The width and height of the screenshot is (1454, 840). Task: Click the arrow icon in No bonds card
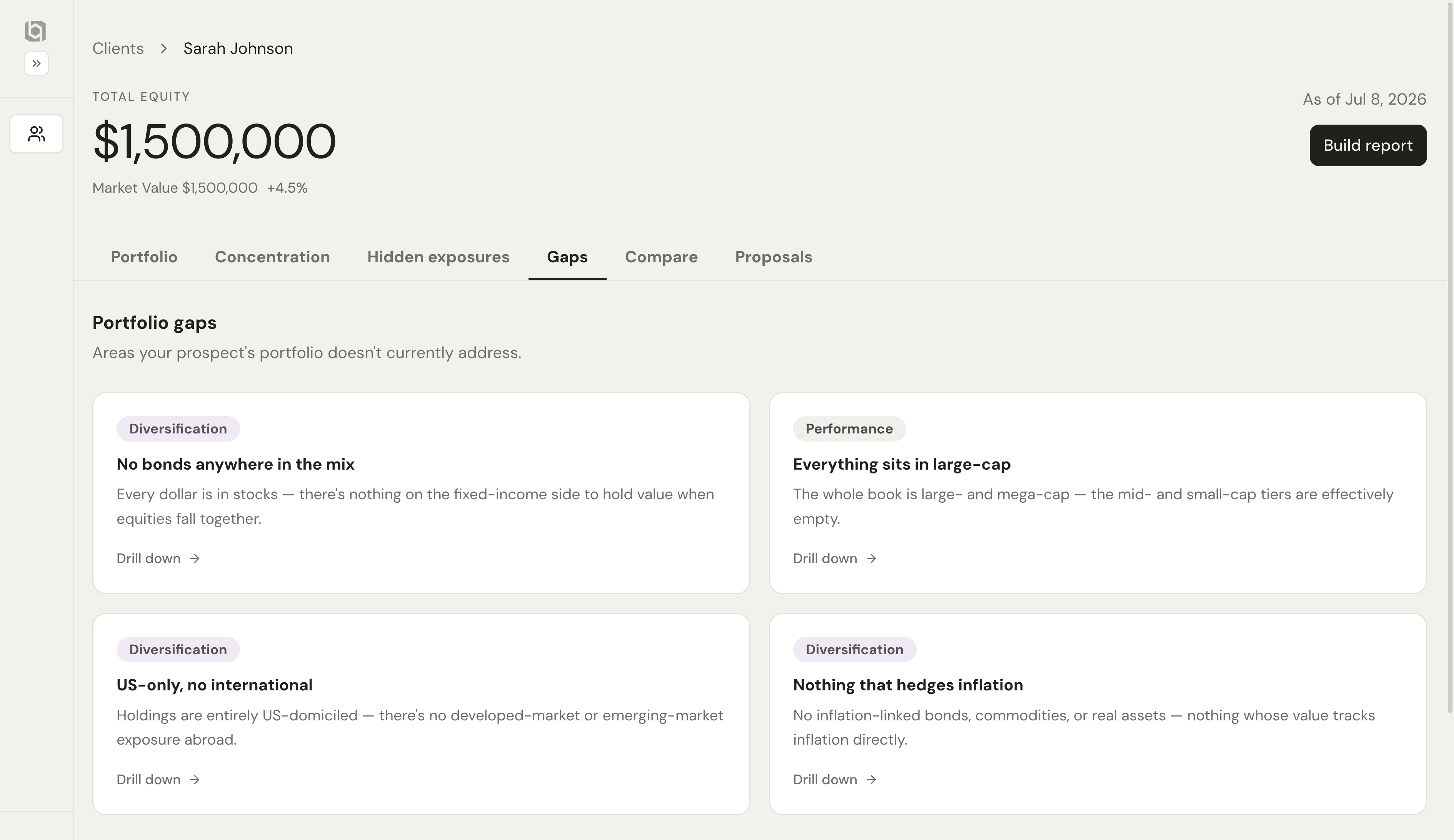(195, 558)
